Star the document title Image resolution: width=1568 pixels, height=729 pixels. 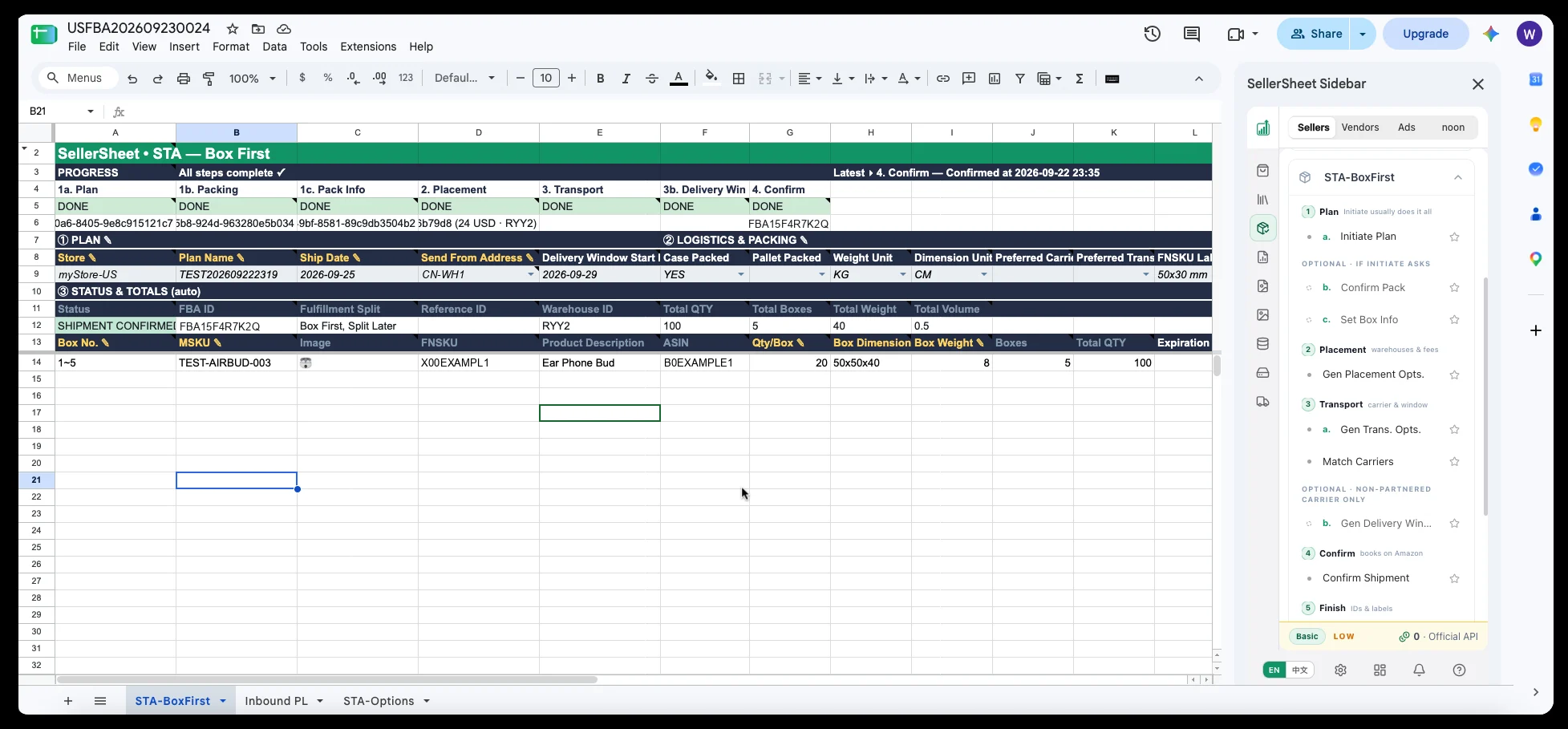pos(233,29)
